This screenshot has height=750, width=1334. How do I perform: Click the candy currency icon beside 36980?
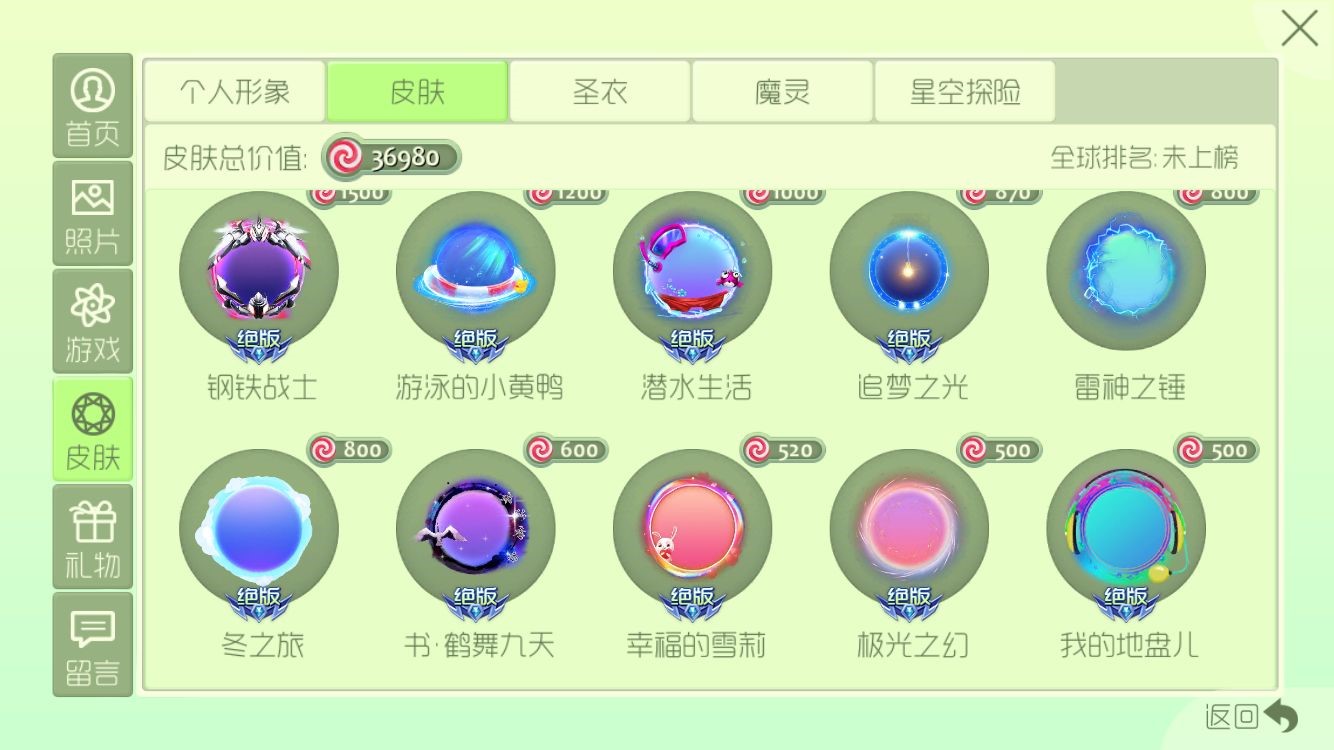pyautogui.click(x=344, y=157)
